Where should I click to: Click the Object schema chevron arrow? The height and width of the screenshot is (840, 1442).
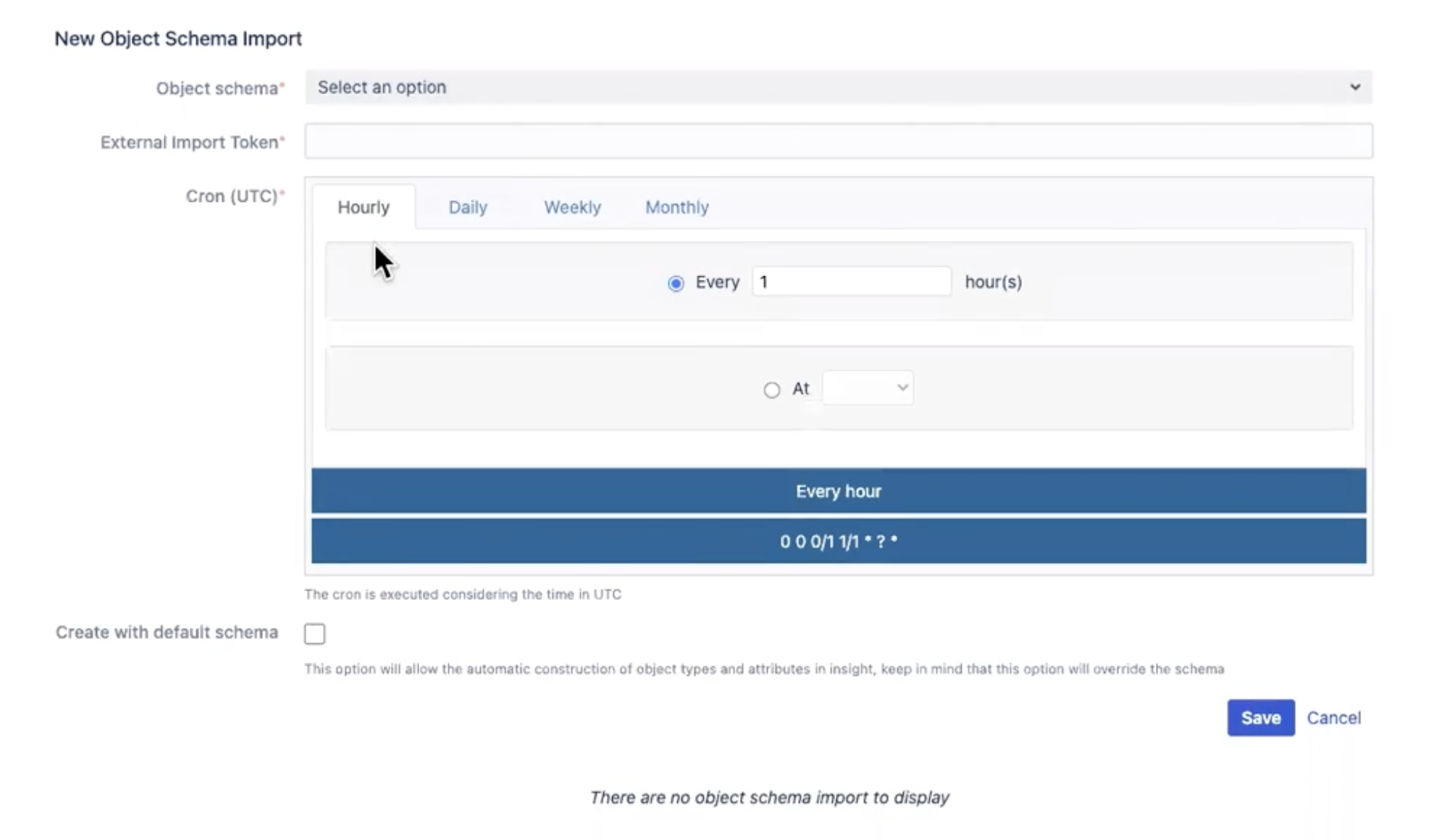point(1354,87)
